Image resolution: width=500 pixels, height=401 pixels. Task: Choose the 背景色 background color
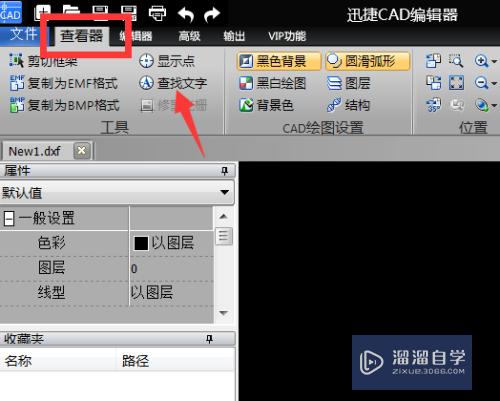point(266,105)
